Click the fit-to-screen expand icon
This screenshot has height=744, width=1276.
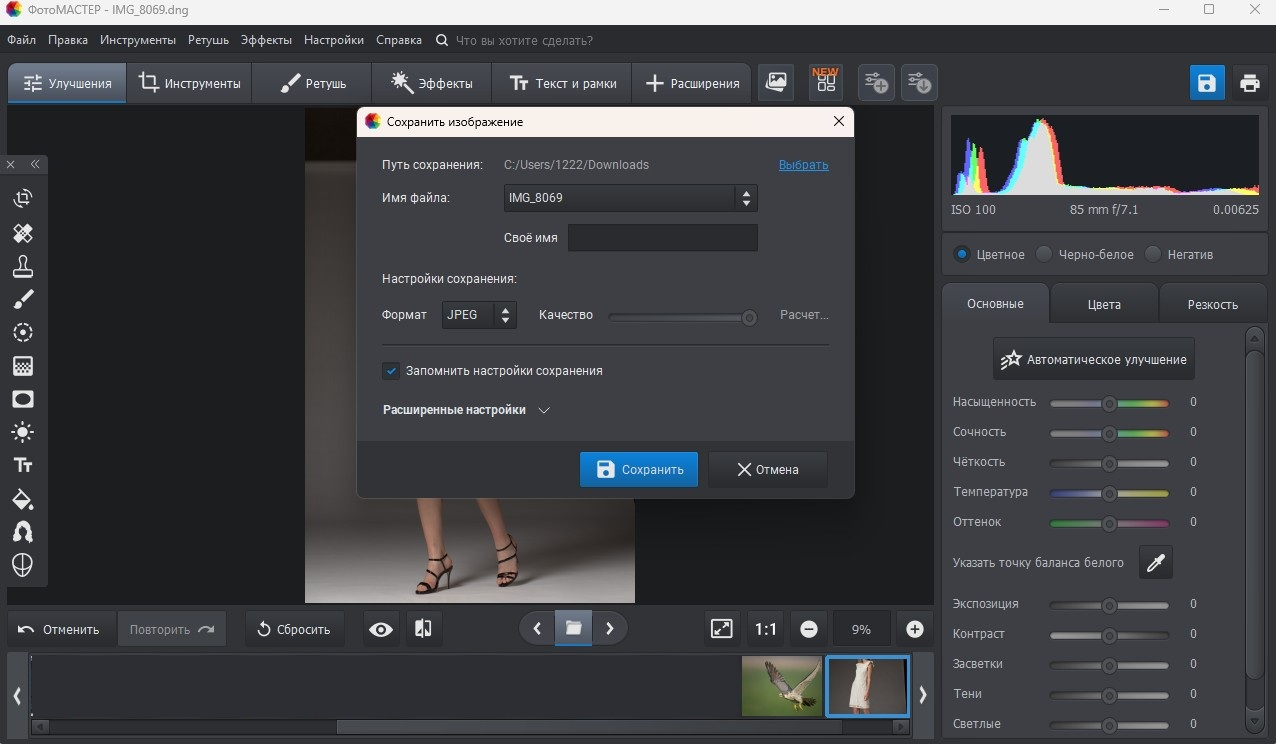pos(721,629)
